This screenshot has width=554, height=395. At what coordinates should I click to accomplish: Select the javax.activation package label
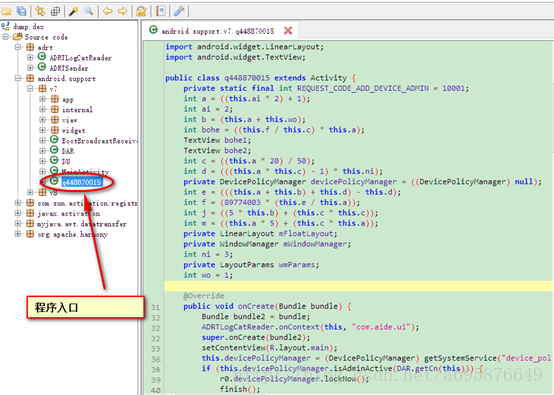coord(69,214)
